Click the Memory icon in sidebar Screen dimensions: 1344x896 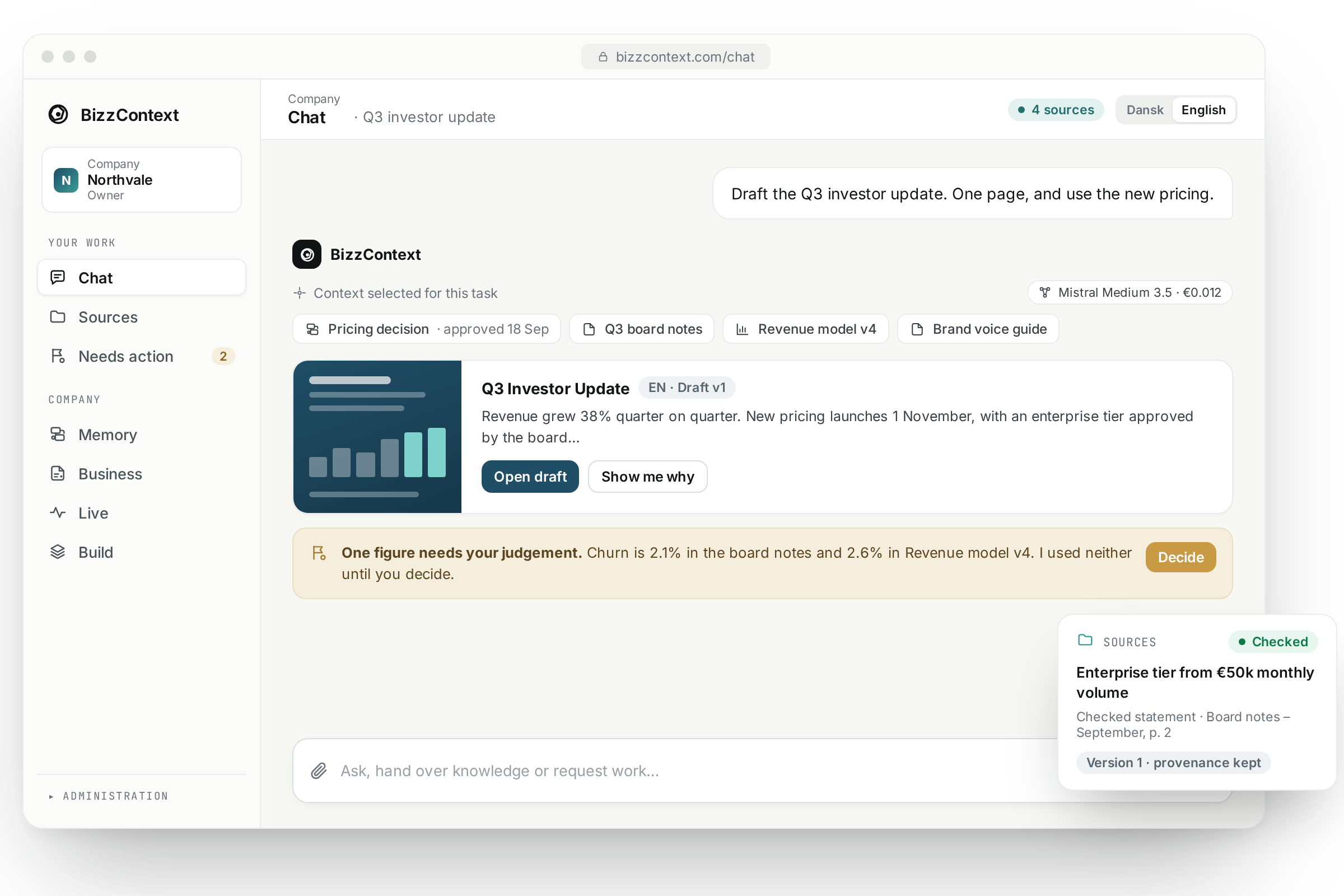pyautogui.click(x=58, y=435)
